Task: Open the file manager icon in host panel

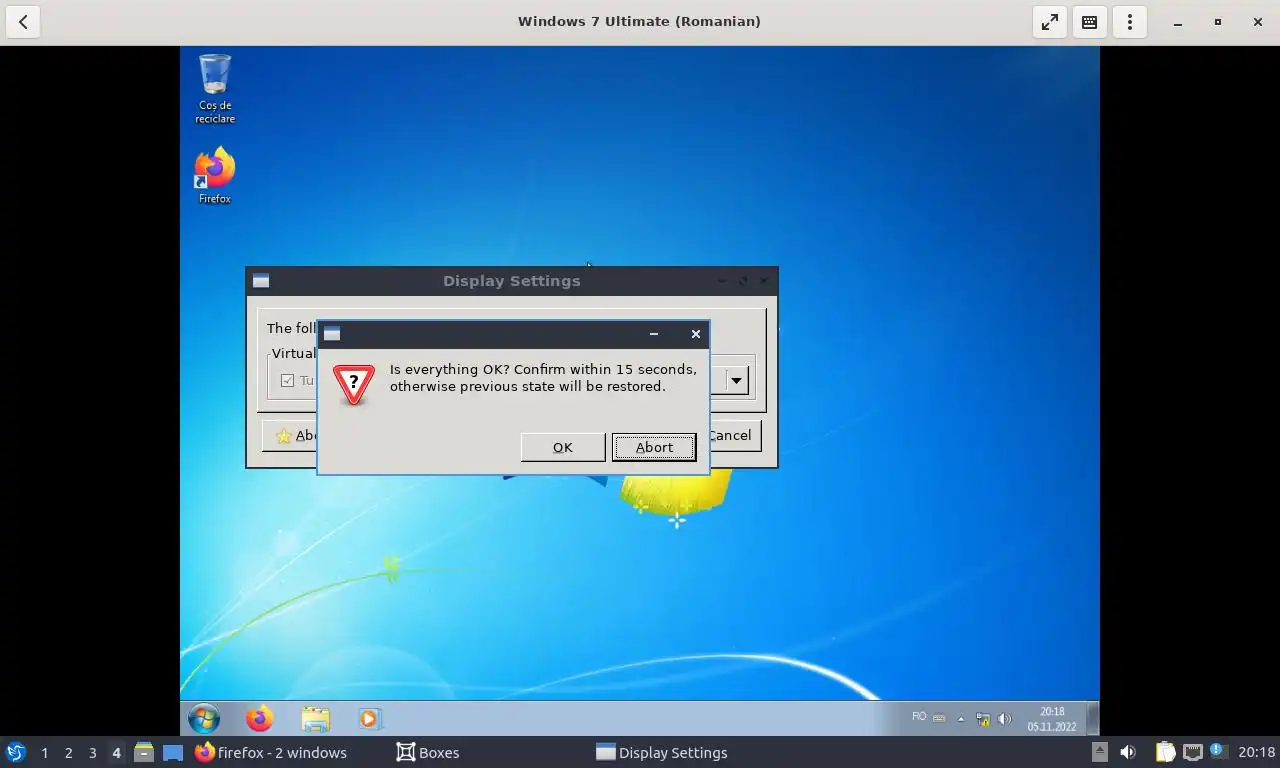Action: pyautogui.click(x=144, y=752)
